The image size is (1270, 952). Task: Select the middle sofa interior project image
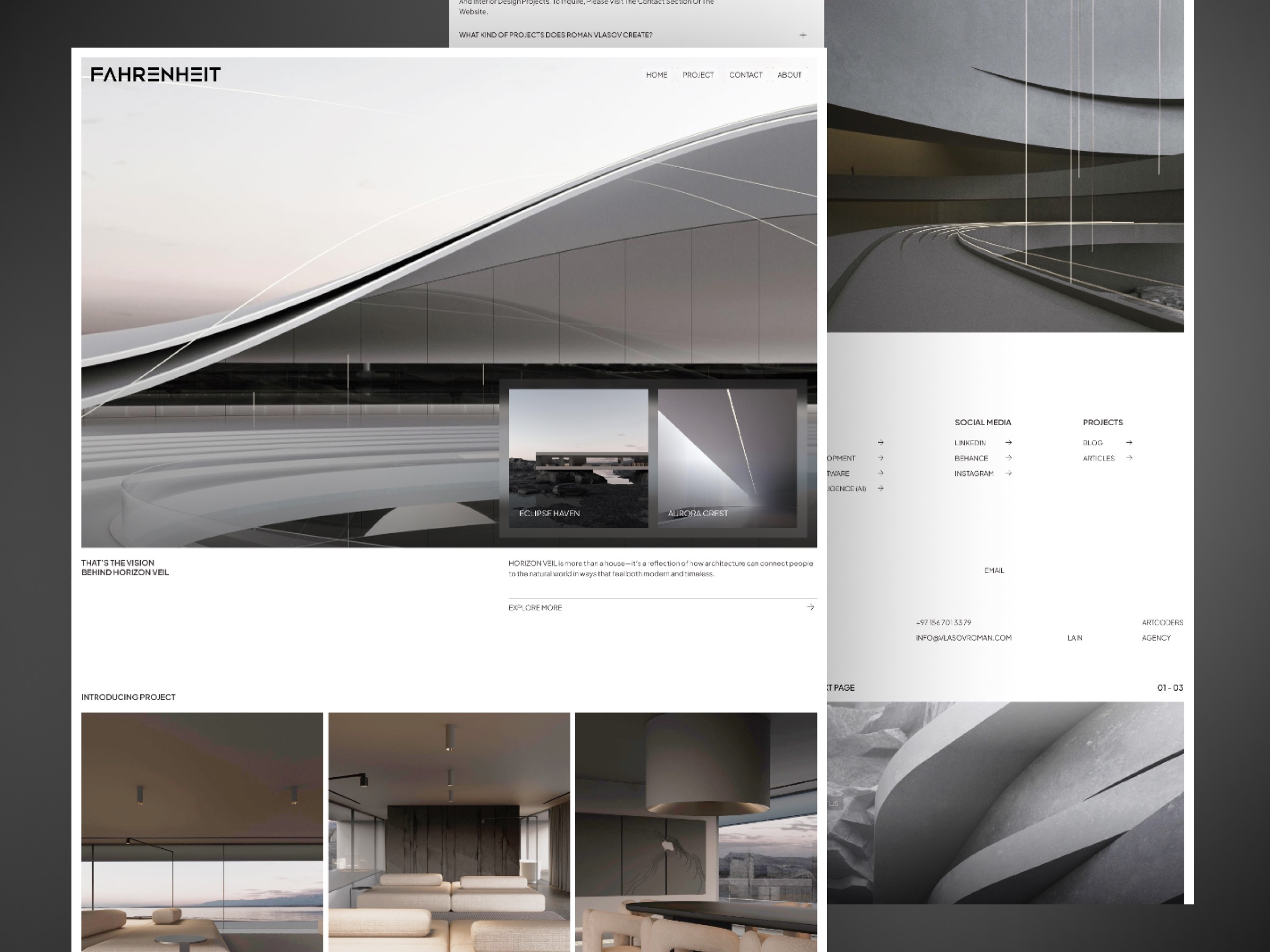[x=449, y=832]
